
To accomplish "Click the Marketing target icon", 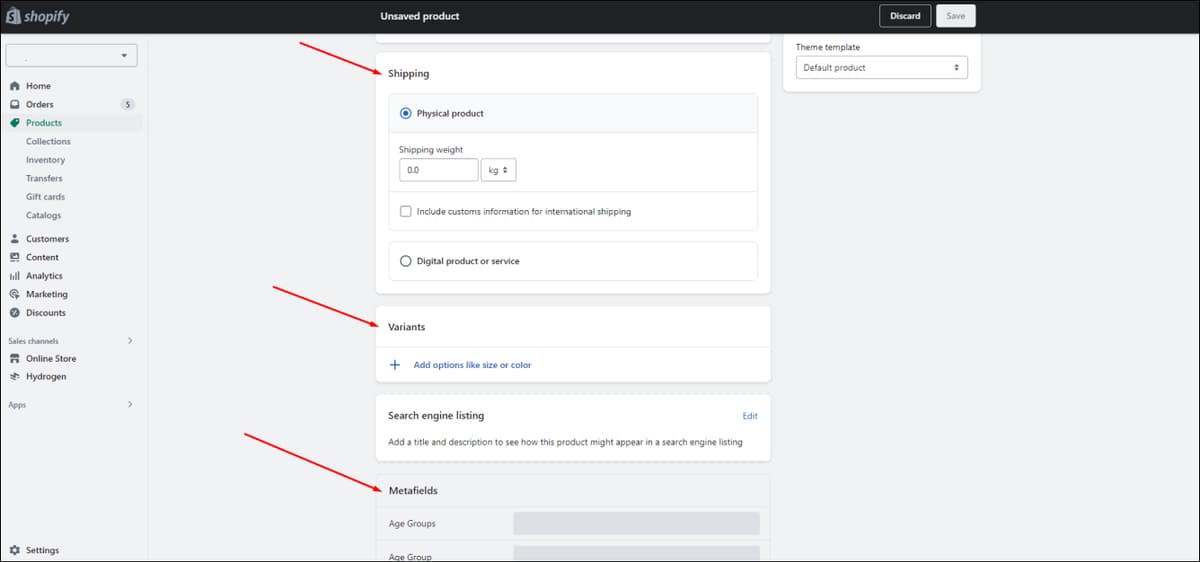I will (x=15, y=294).
